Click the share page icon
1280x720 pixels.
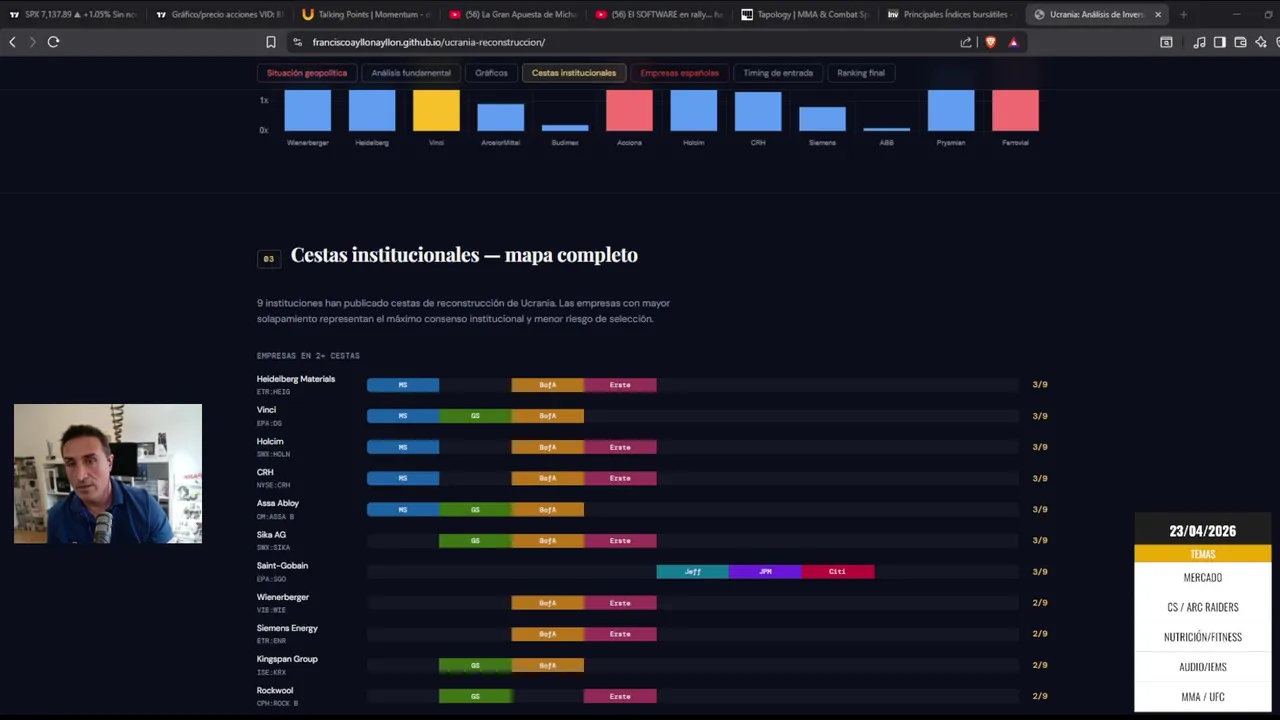966,42
